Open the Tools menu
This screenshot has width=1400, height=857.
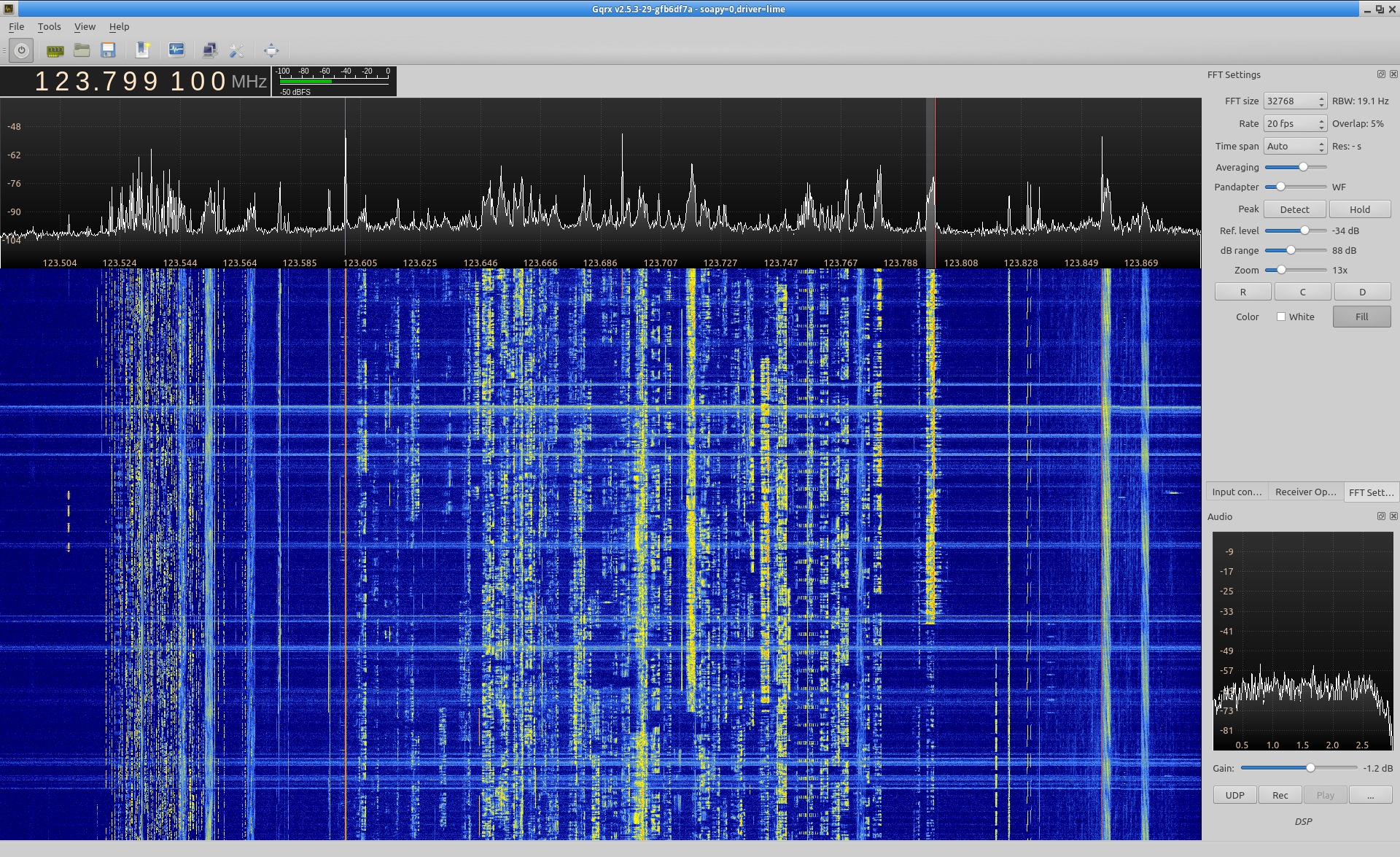[49, 27]
